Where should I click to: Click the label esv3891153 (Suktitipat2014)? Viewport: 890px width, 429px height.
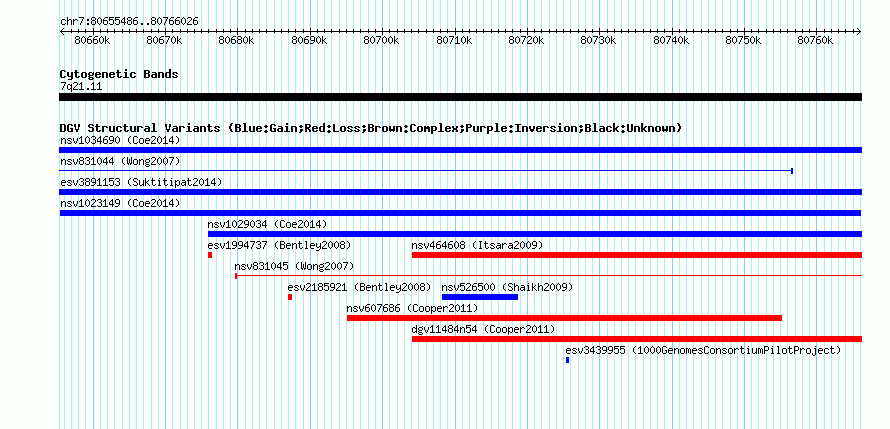[x=141, y=182]
